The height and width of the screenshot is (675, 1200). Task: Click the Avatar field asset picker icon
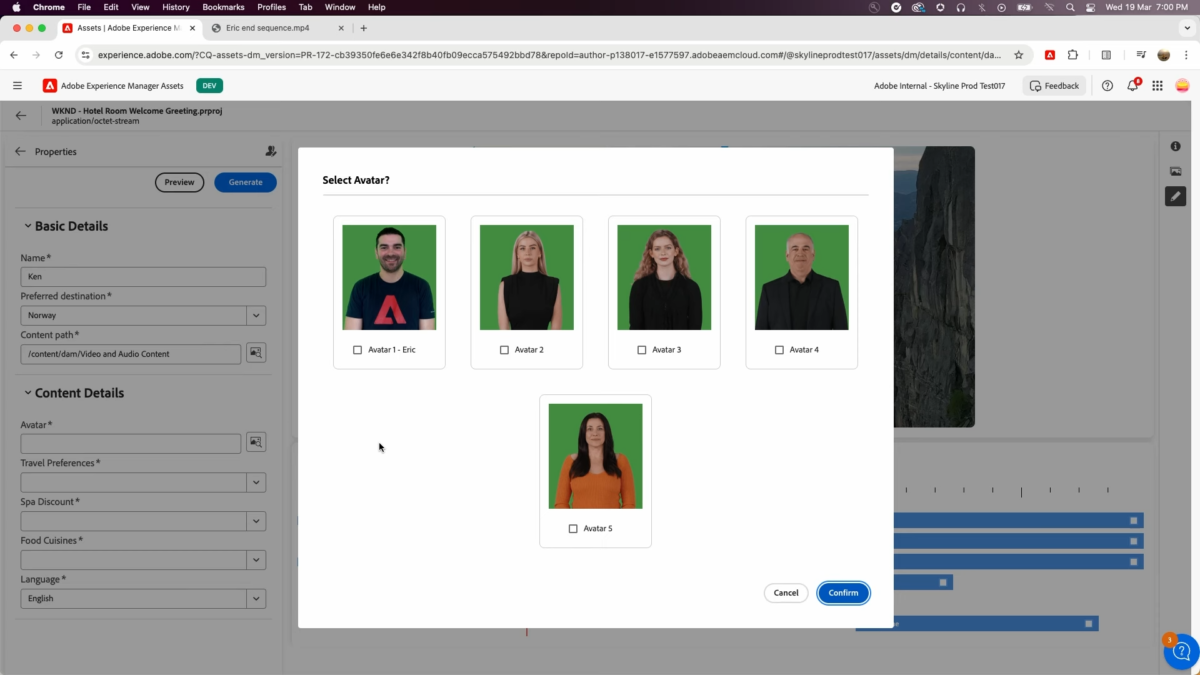pyautogui.click(x=256, y=442)
